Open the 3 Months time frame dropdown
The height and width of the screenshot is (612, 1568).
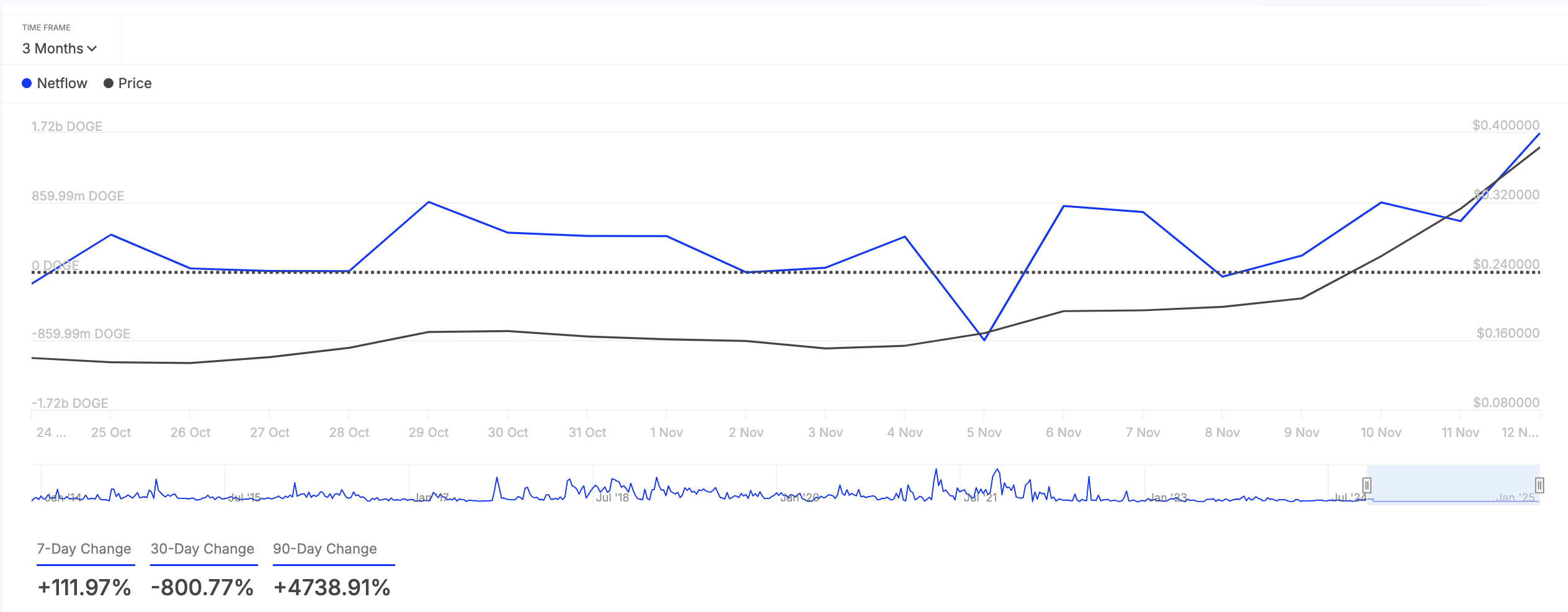coord(60,48)
